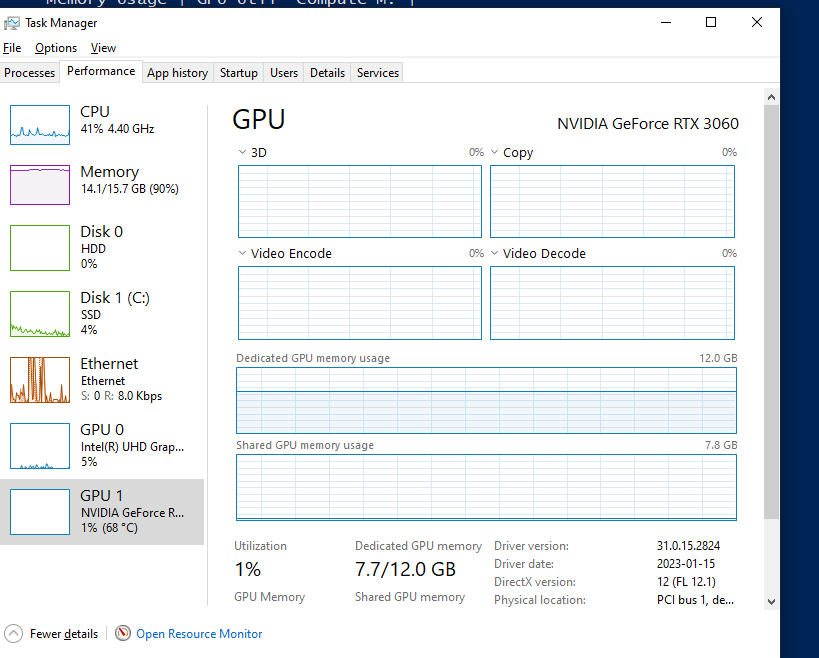Viewport: 819px width, 658px height.
Task: Open the Disk 0 HDD graph
Action: click(x=40, y=249)
